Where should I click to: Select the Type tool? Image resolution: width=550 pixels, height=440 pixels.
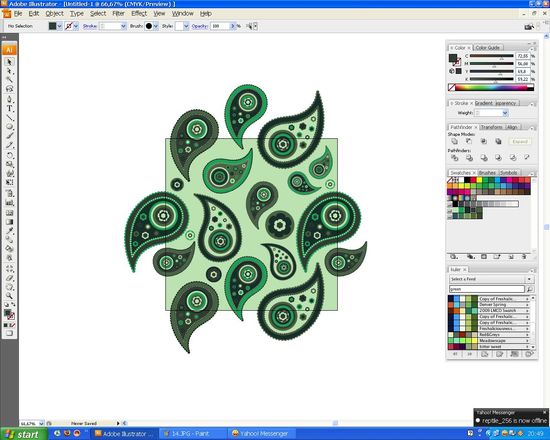[9, 108]
